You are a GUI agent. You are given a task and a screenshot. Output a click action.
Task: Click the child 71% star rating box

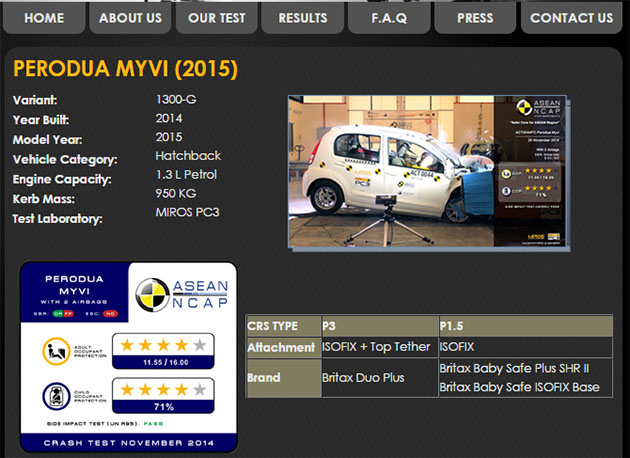(x=161, y=394)
